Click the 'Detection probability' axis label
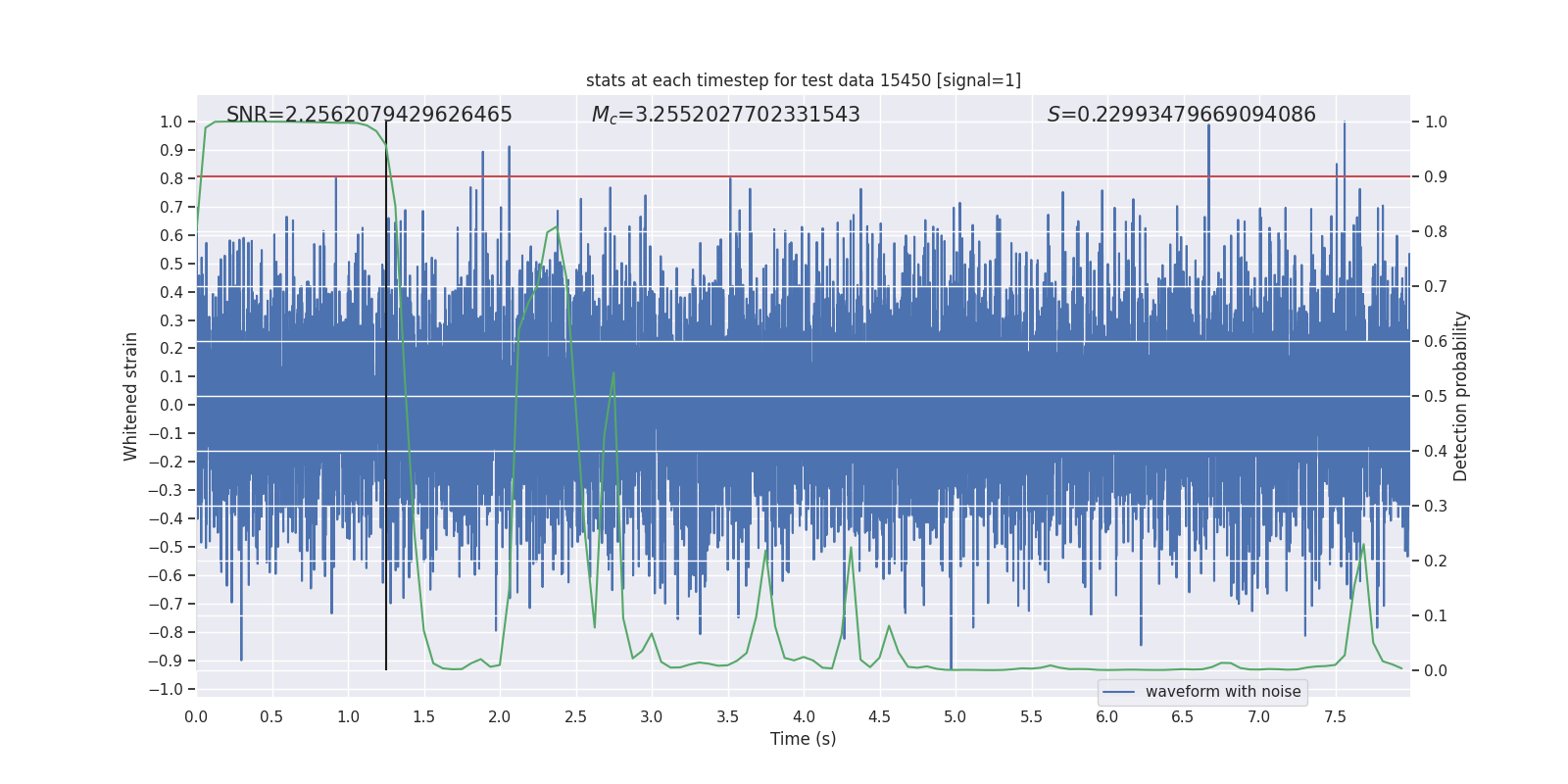The height and width of the screenshot is (784, 1568). point(1461,396)
